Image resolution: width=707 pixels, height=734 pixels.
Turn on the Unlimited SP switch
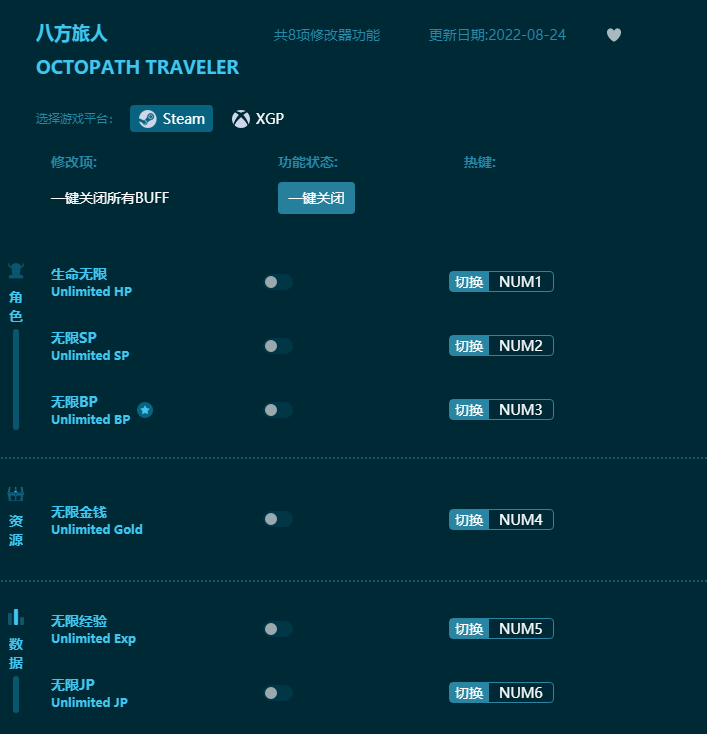coord(278,346)
